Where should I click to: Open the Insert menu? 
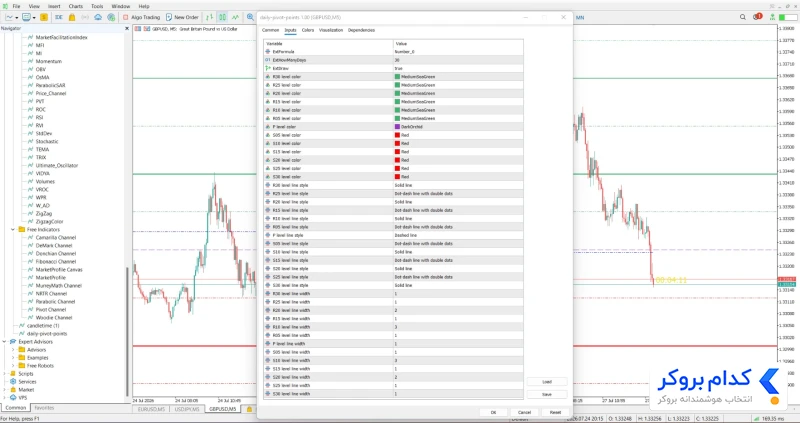[x=54, y=6]
